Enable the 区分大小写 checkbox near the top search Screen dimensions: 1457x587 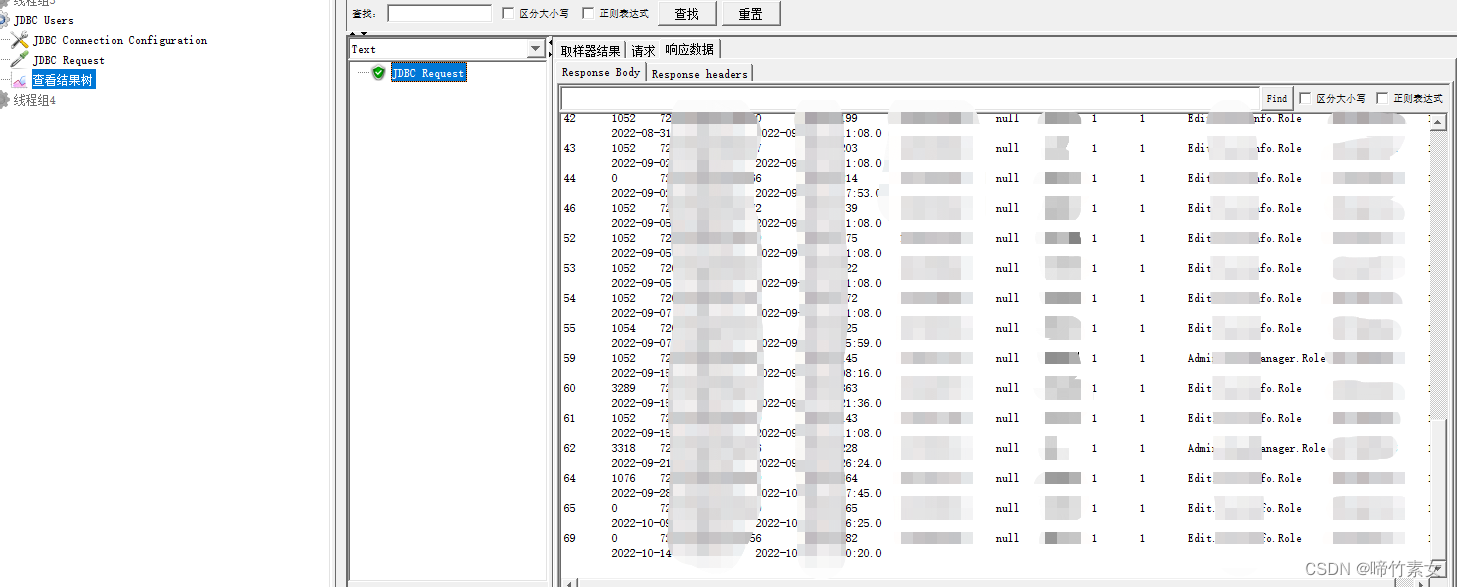509,13
